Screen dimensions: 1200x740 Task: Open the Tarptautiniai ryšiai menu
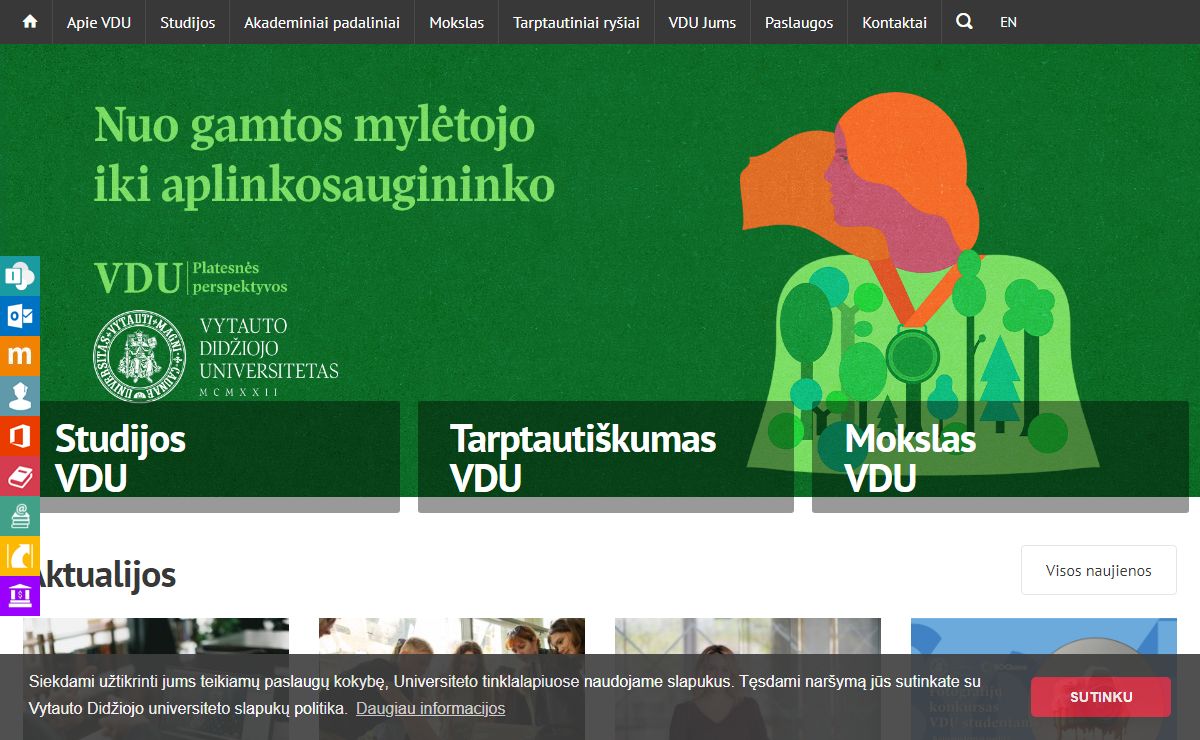click(x=576, y=22)
